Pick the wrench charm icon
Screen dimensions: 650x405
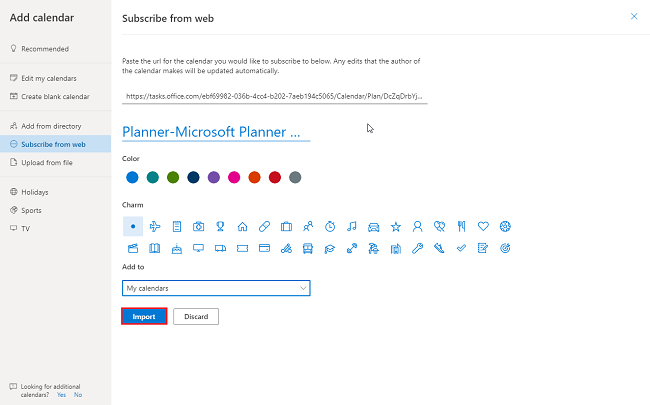417,248
